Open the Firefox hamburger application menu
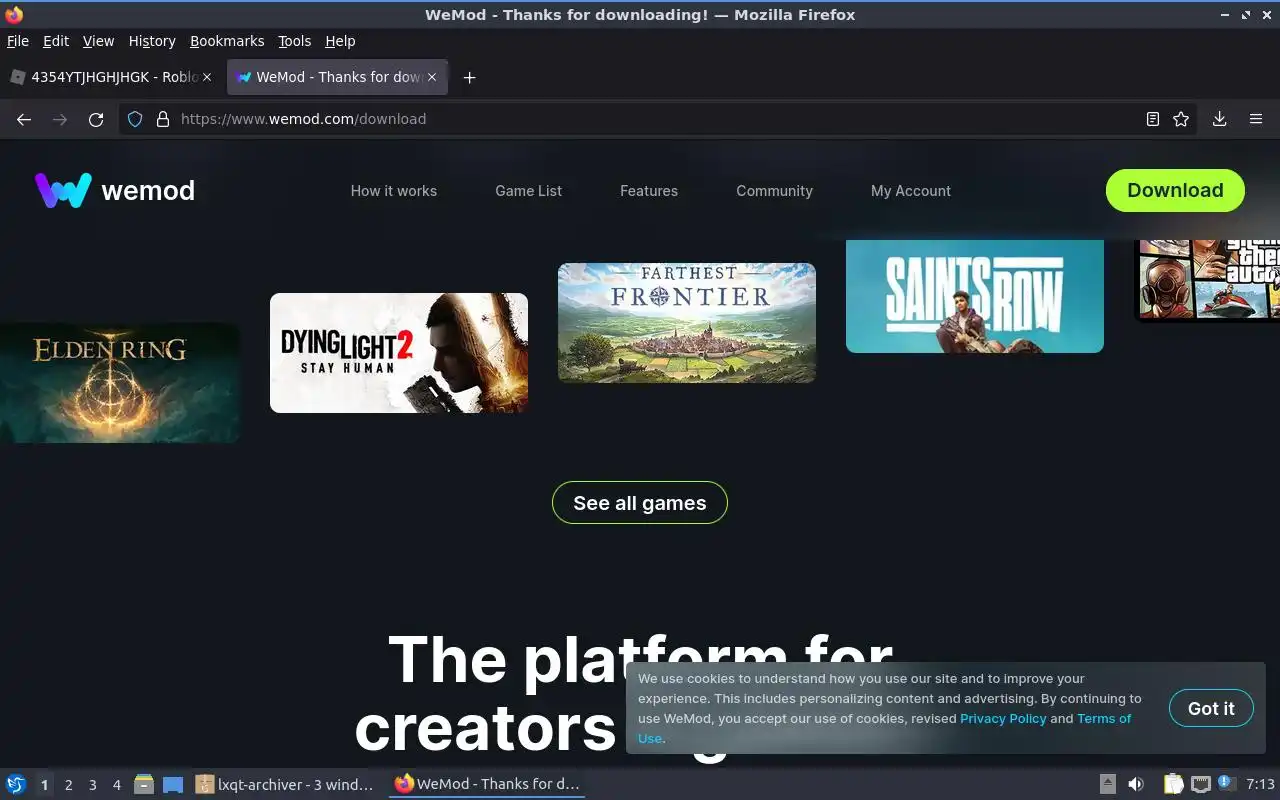This screenshot has width=1280, height=800. tap(1256, 119)
